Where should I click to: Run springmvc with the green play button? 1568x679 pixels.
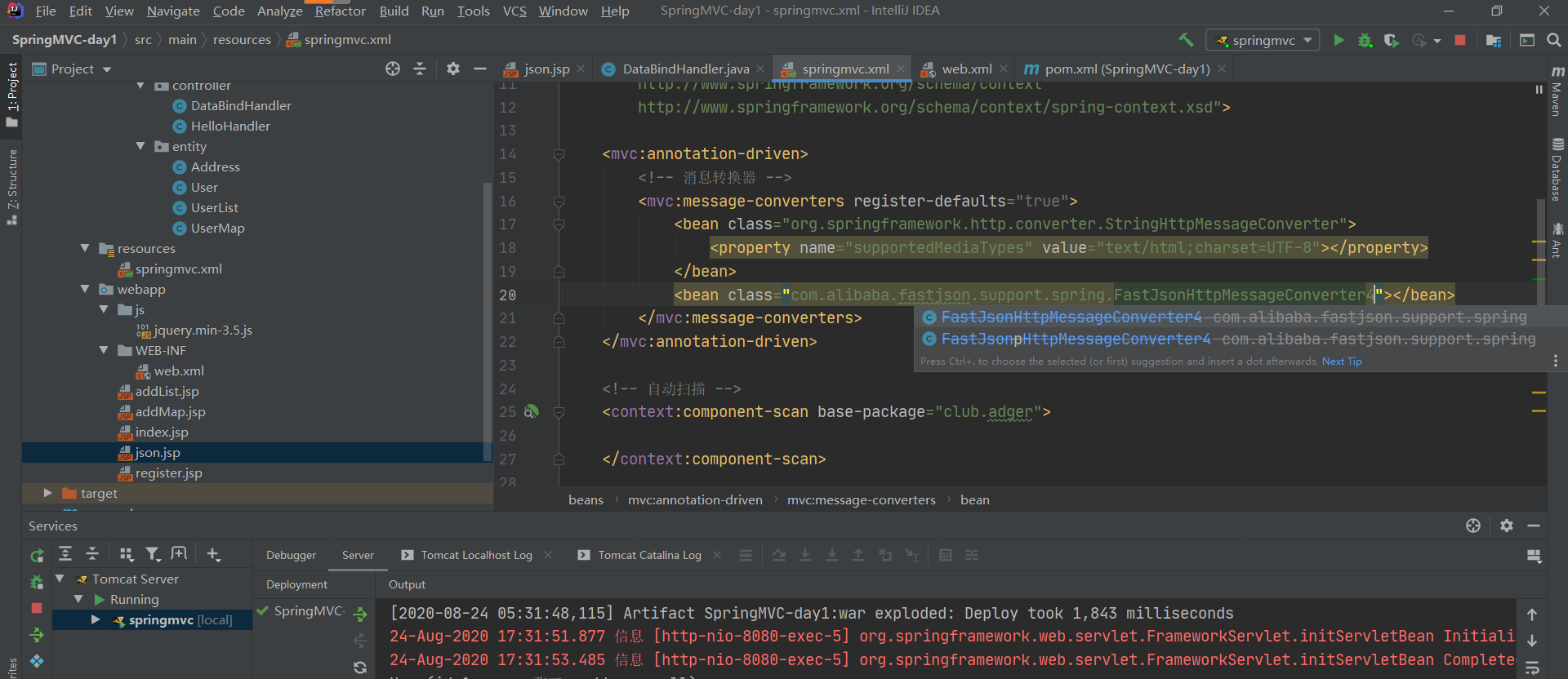point(1339,40)
